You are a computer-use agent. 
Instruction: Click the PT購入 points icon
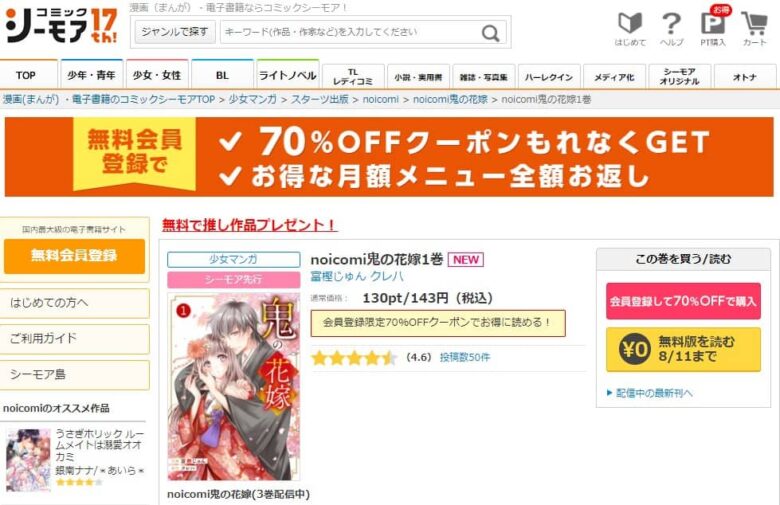[713, 23]
